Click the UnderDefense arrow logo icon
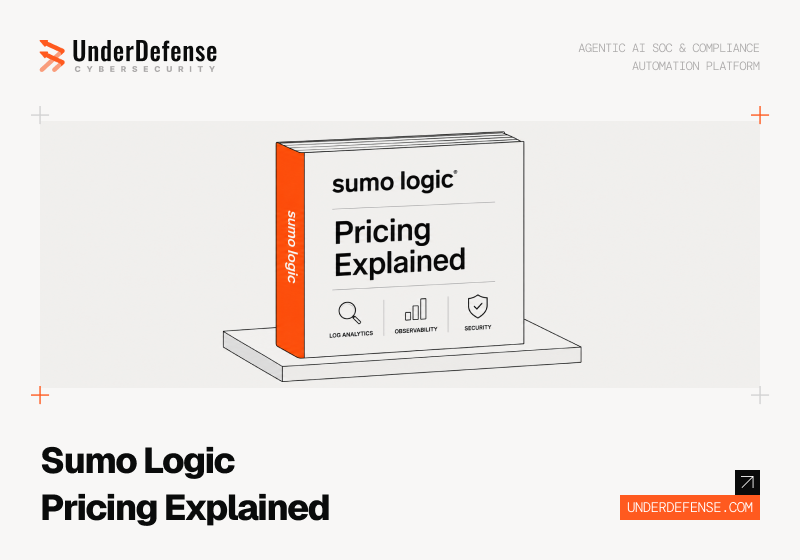This screenshot has height=560, width=800. tap(53, 56)
